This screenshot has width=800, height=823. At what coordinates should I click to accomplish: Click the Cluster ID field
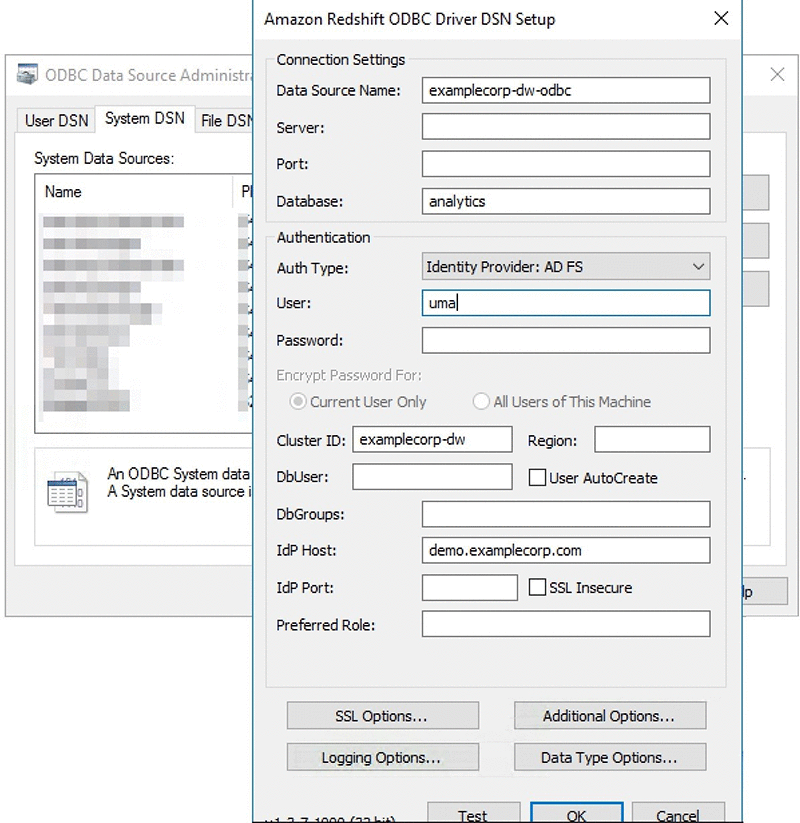pos(432,439)
